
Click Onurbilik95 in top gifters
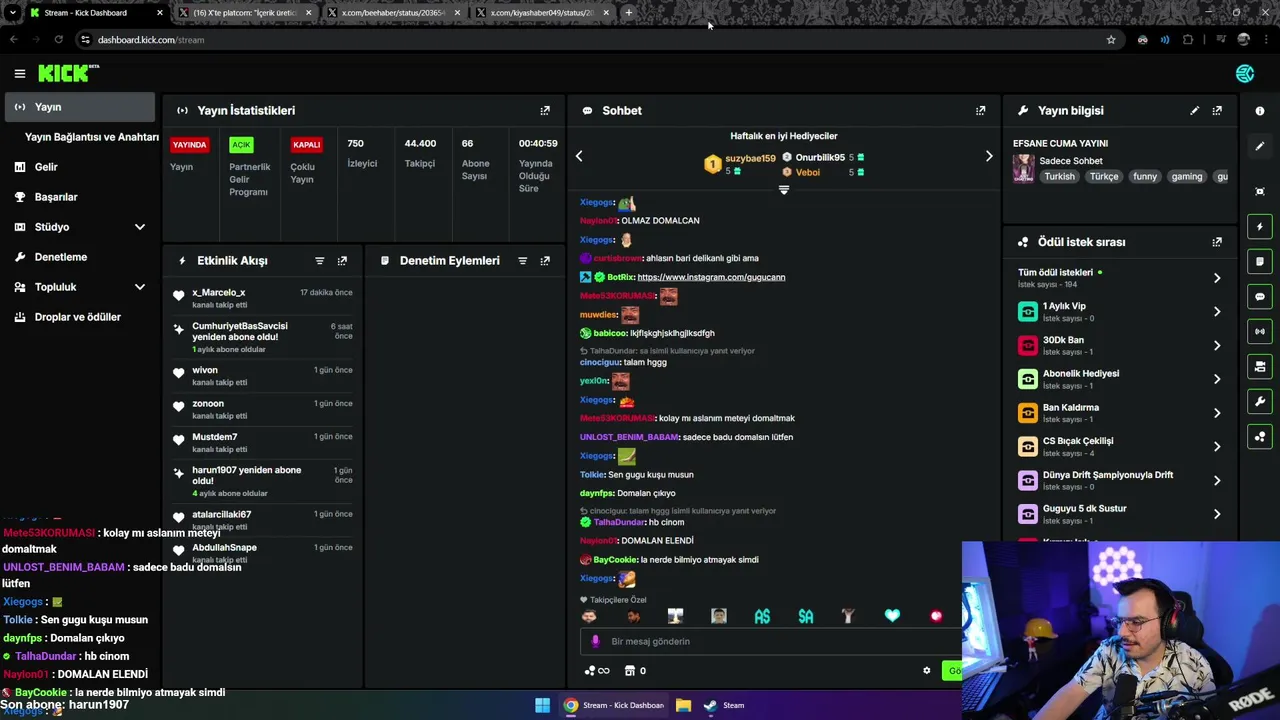point(820,158)
